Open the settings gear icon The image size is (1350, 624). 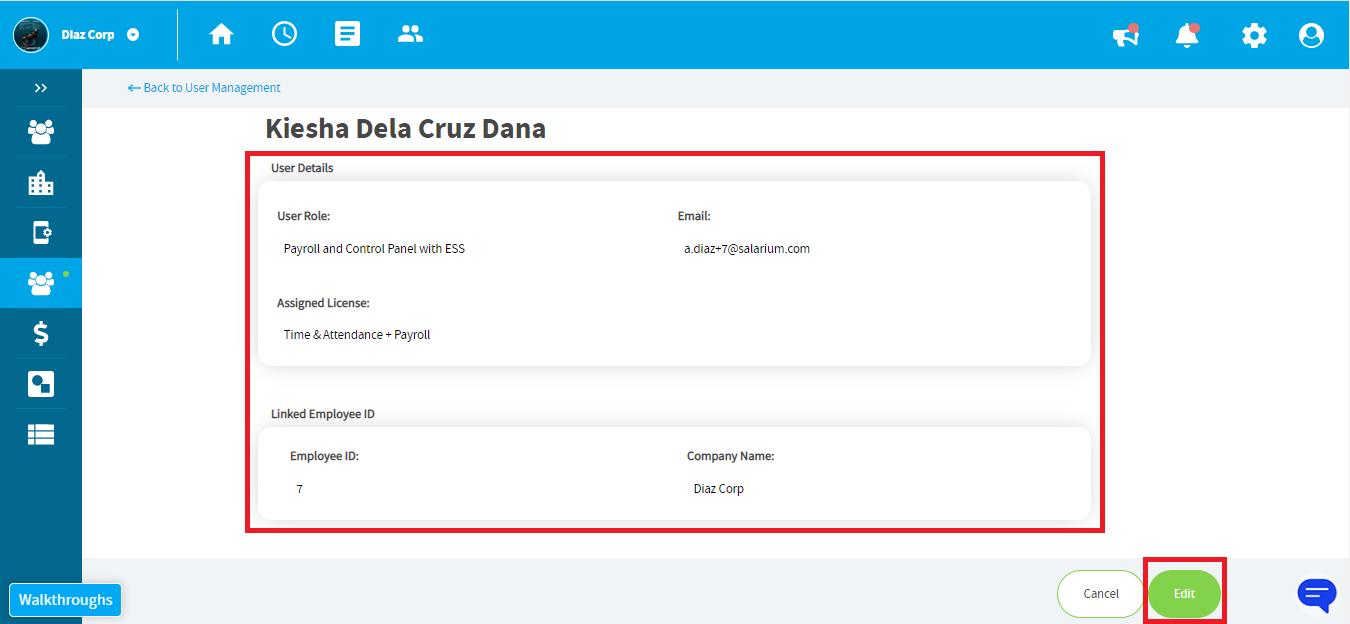pyautogui.click(x=1254, y=36)
